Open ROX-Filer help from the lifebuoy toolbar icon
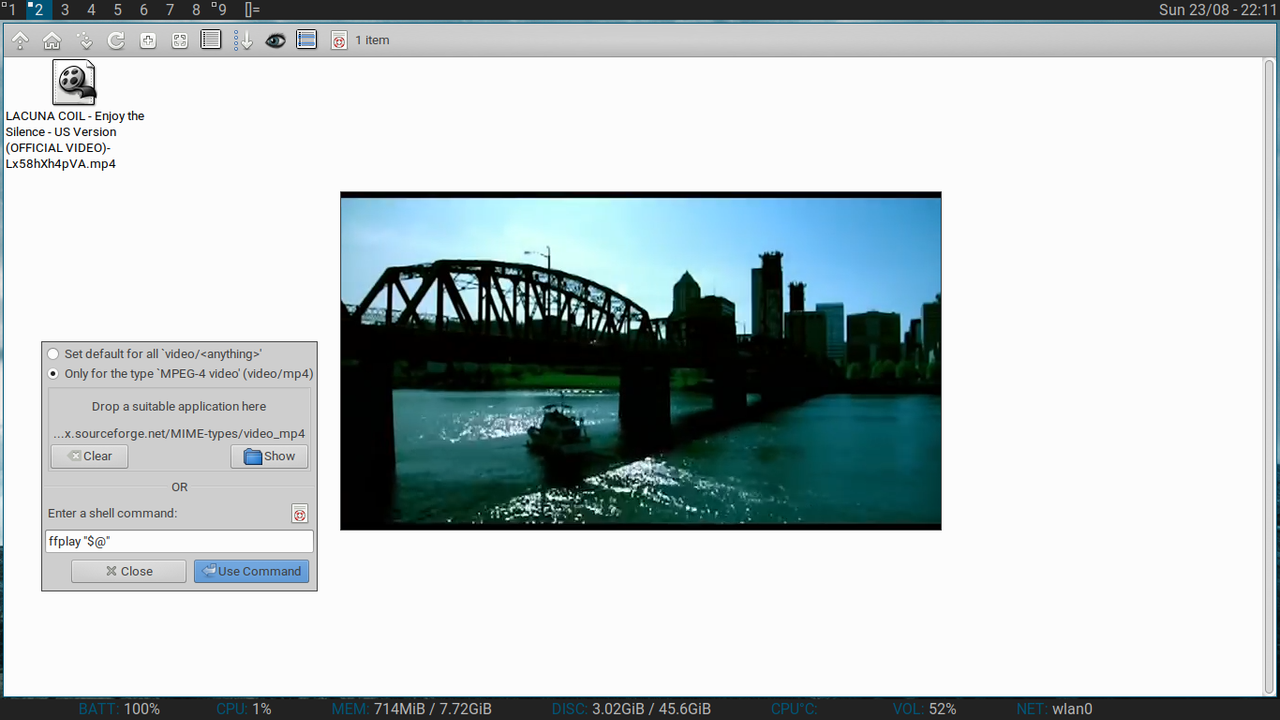The height and width of the screenshot is (720, 1280). pos(339,40)
